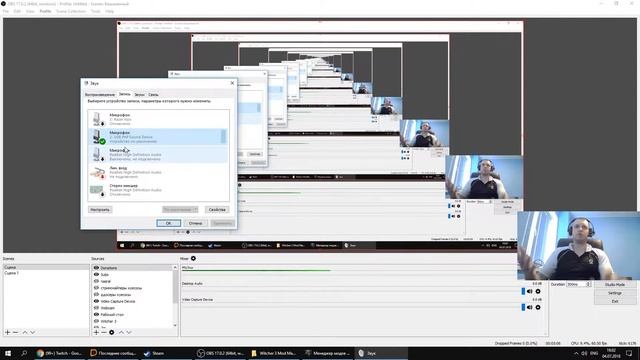Click Exit button in OBS
Viewport: 640px width, 360px height.
point(615,301)
